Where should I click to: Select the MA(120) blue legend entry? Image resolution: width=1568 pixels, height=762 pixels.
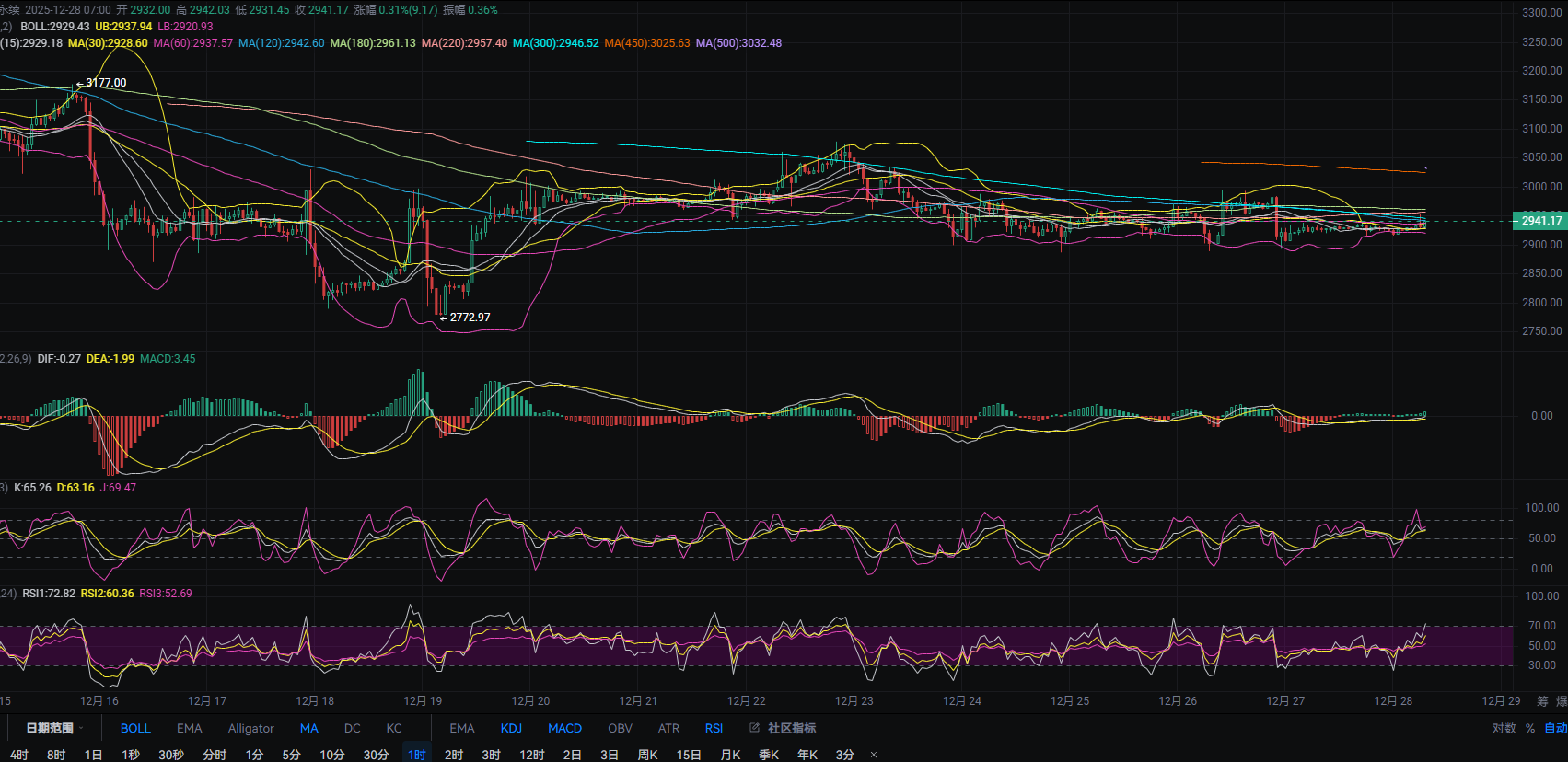point(281,43)
